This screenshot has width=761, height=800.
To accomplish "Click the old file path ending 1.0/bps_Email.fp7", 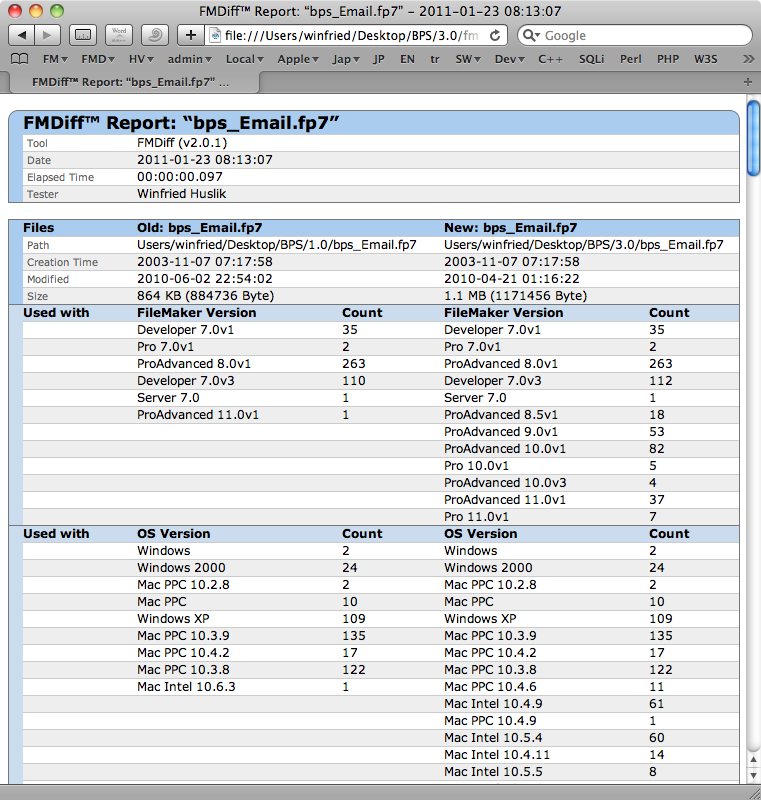I will [276, 245].
